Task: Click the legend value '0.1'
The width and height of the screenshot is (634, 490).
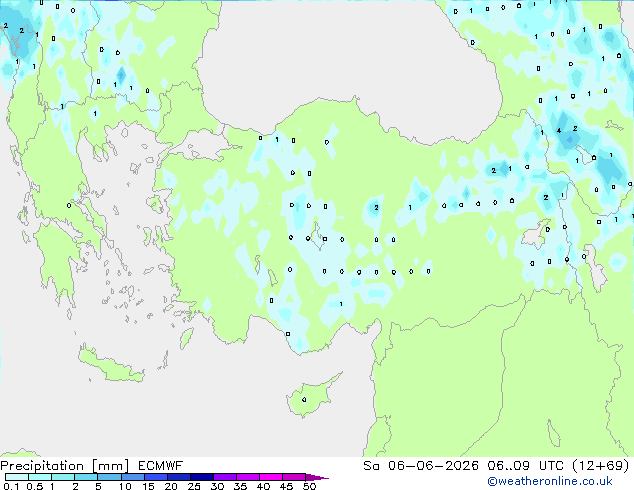Action: (12, 486)
